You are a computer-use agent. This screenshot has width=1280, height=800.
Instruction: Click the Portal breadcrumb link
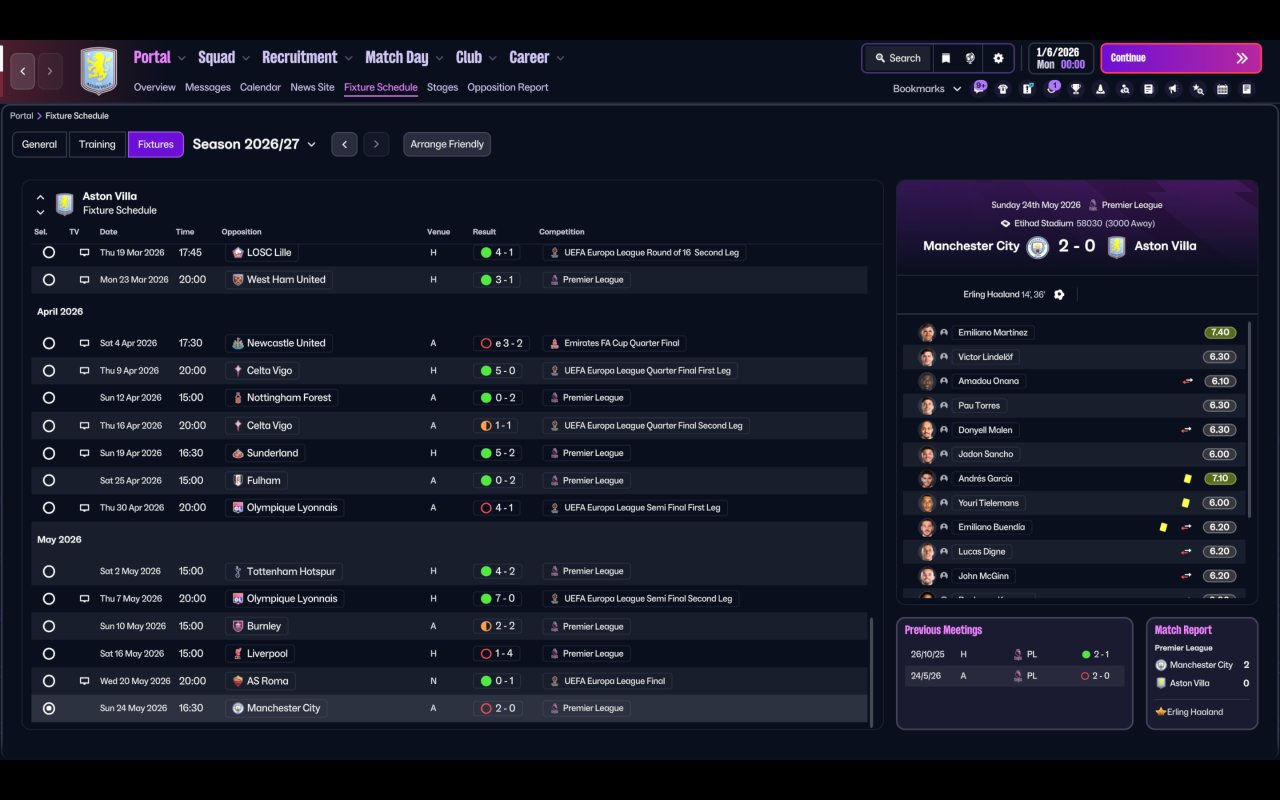[x=21, y=116]
